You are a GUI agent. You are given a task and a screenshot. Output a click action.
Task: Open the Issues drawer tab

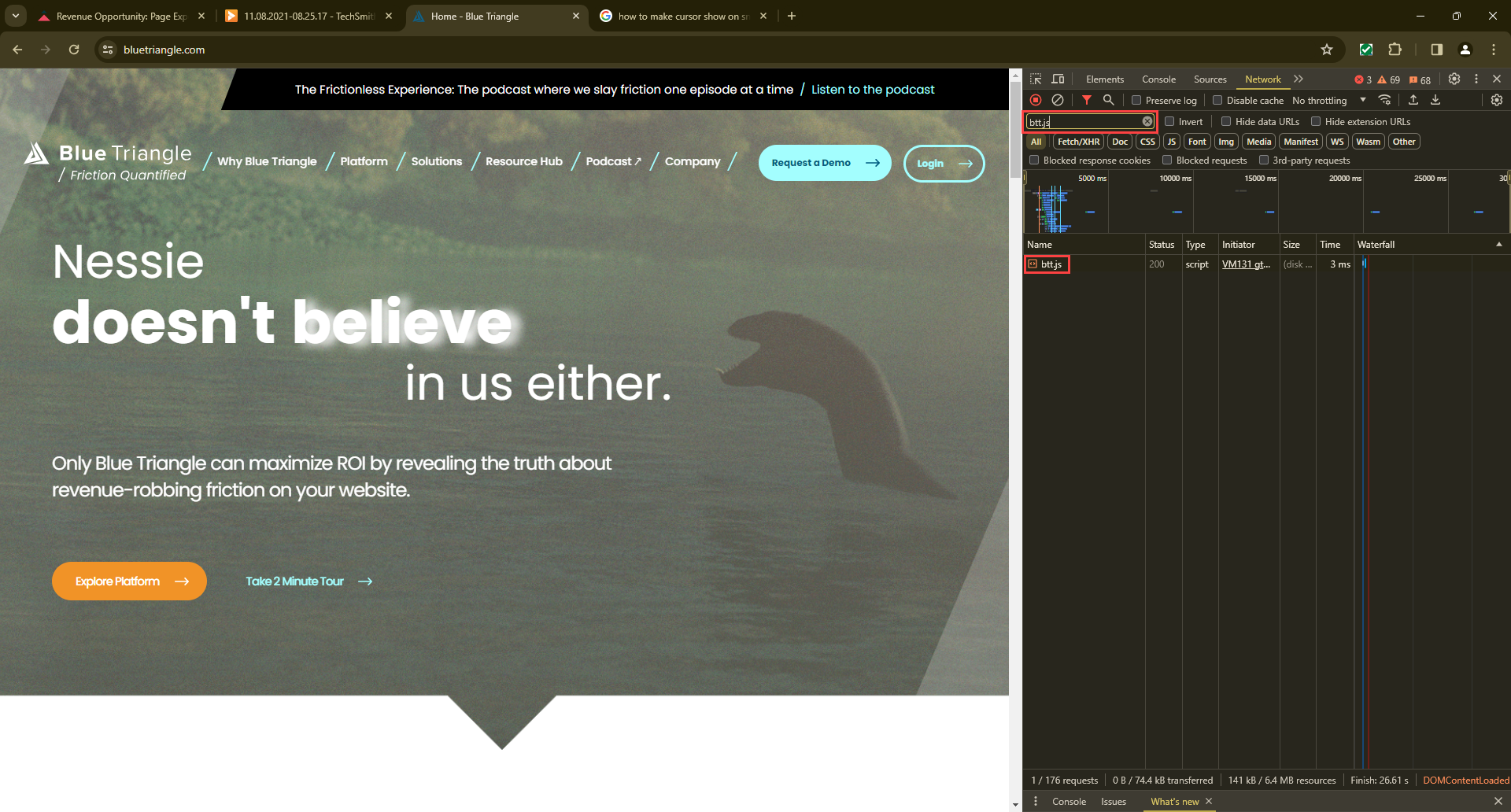coord(1114,801)
